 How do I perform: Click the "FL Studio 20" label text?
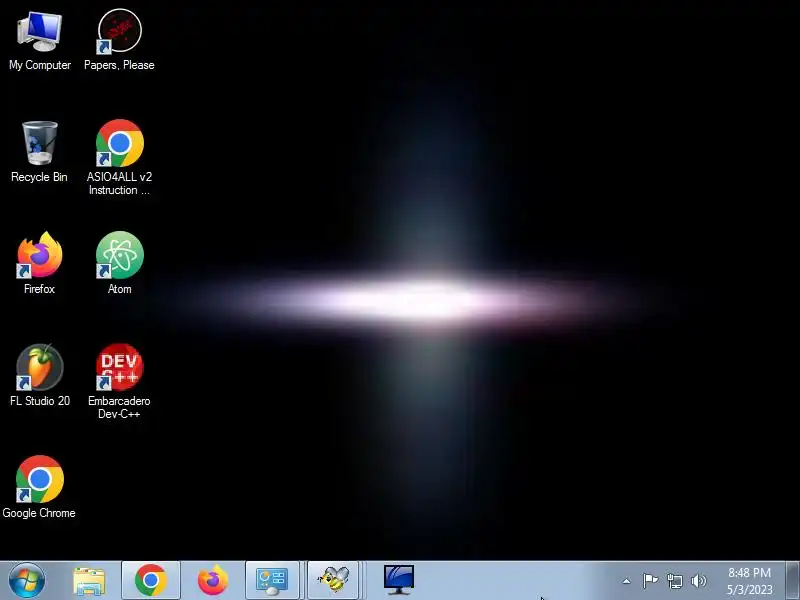tap(40, 401)
